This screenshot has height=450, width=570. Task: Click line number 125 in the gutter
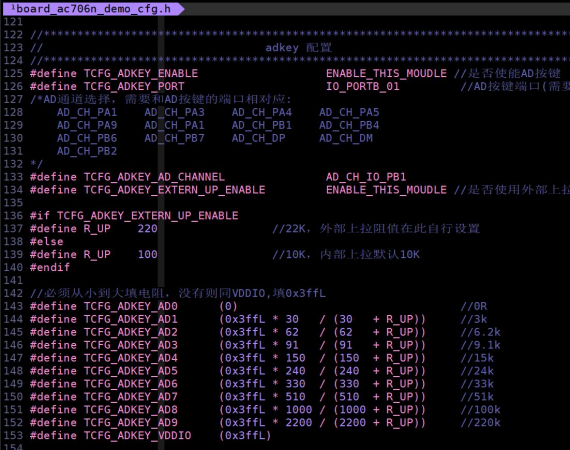(13, 73)
